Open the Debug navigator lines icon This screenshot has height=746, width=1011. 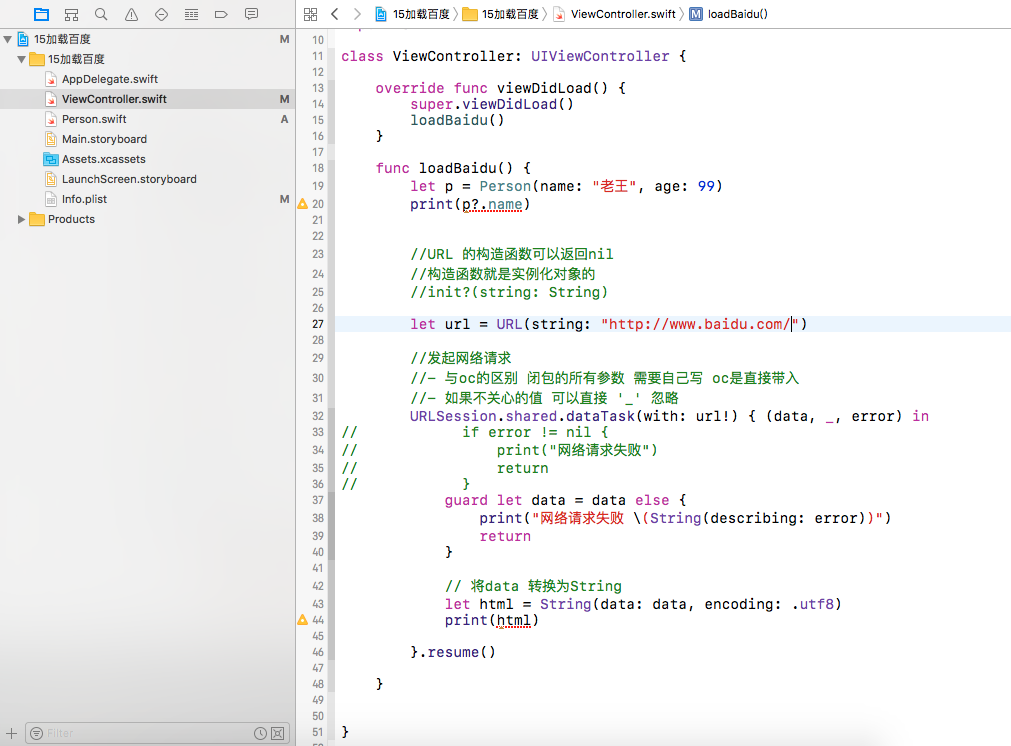(x=191, y=14)
